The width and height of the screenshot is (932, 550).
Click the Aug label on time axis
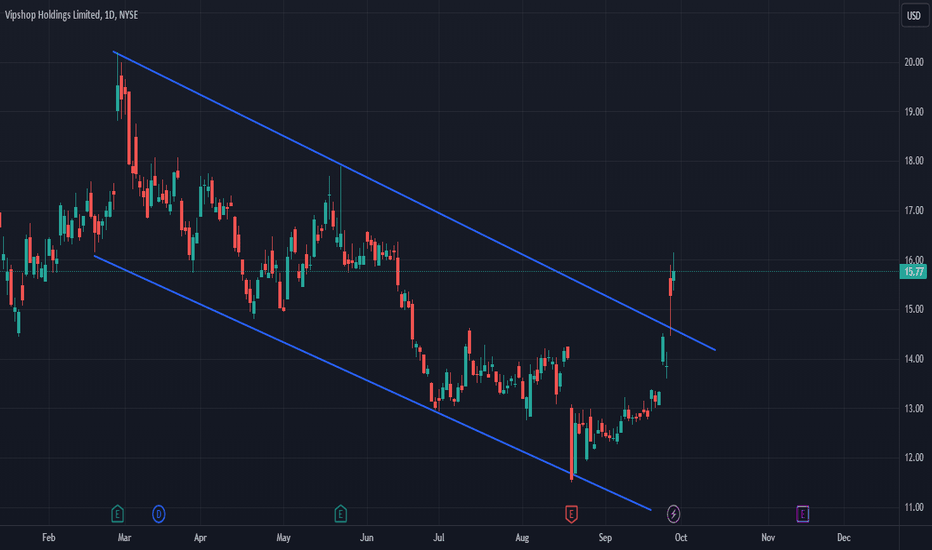[522, 538]
